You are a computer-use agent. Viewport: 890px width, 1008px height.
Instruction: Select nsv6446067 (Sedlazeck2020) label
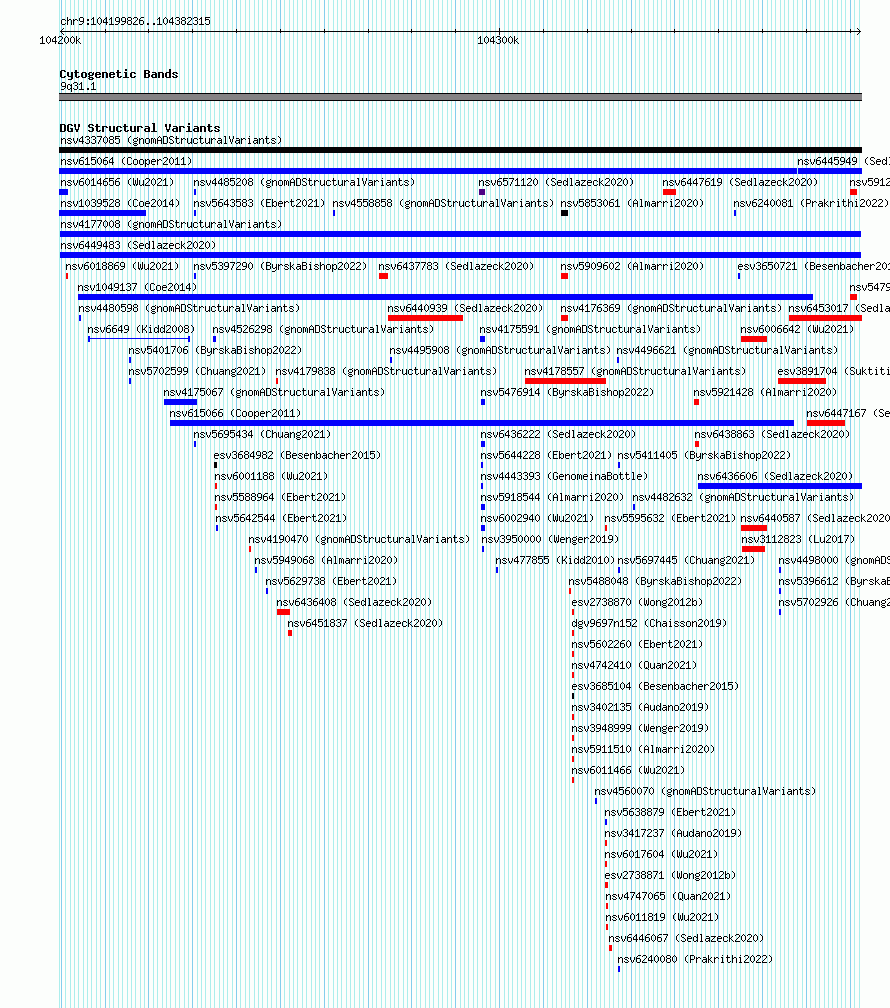pos(686,939)
